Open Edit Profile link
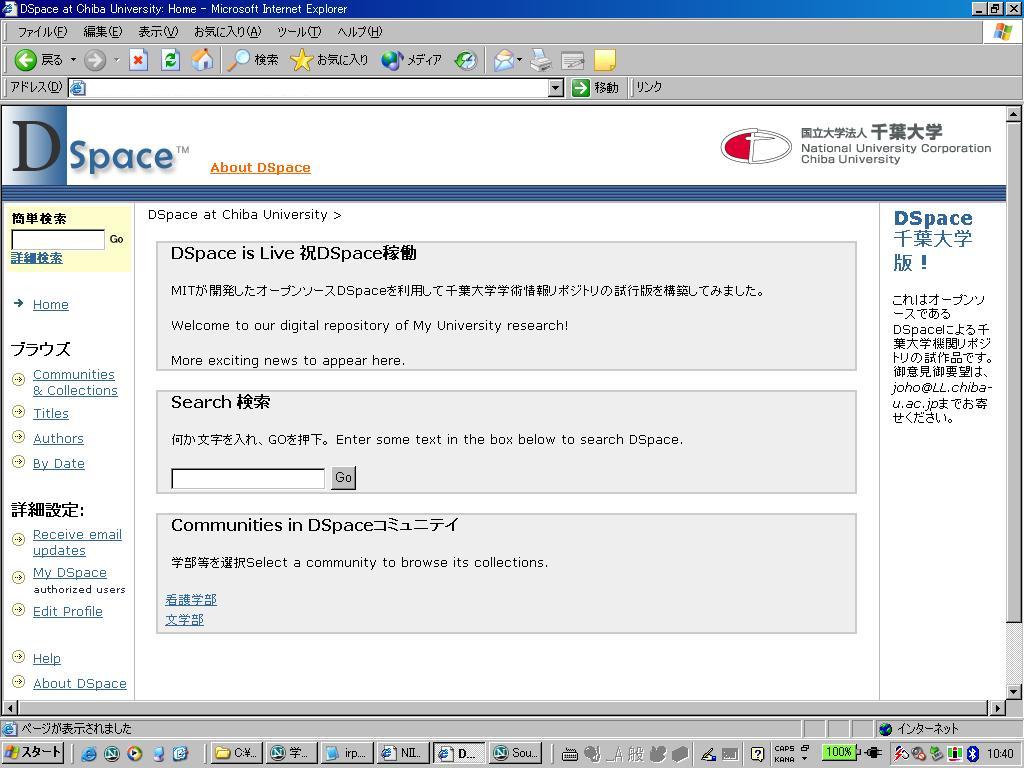The image size is (1024, 768). tap(67, 611)
